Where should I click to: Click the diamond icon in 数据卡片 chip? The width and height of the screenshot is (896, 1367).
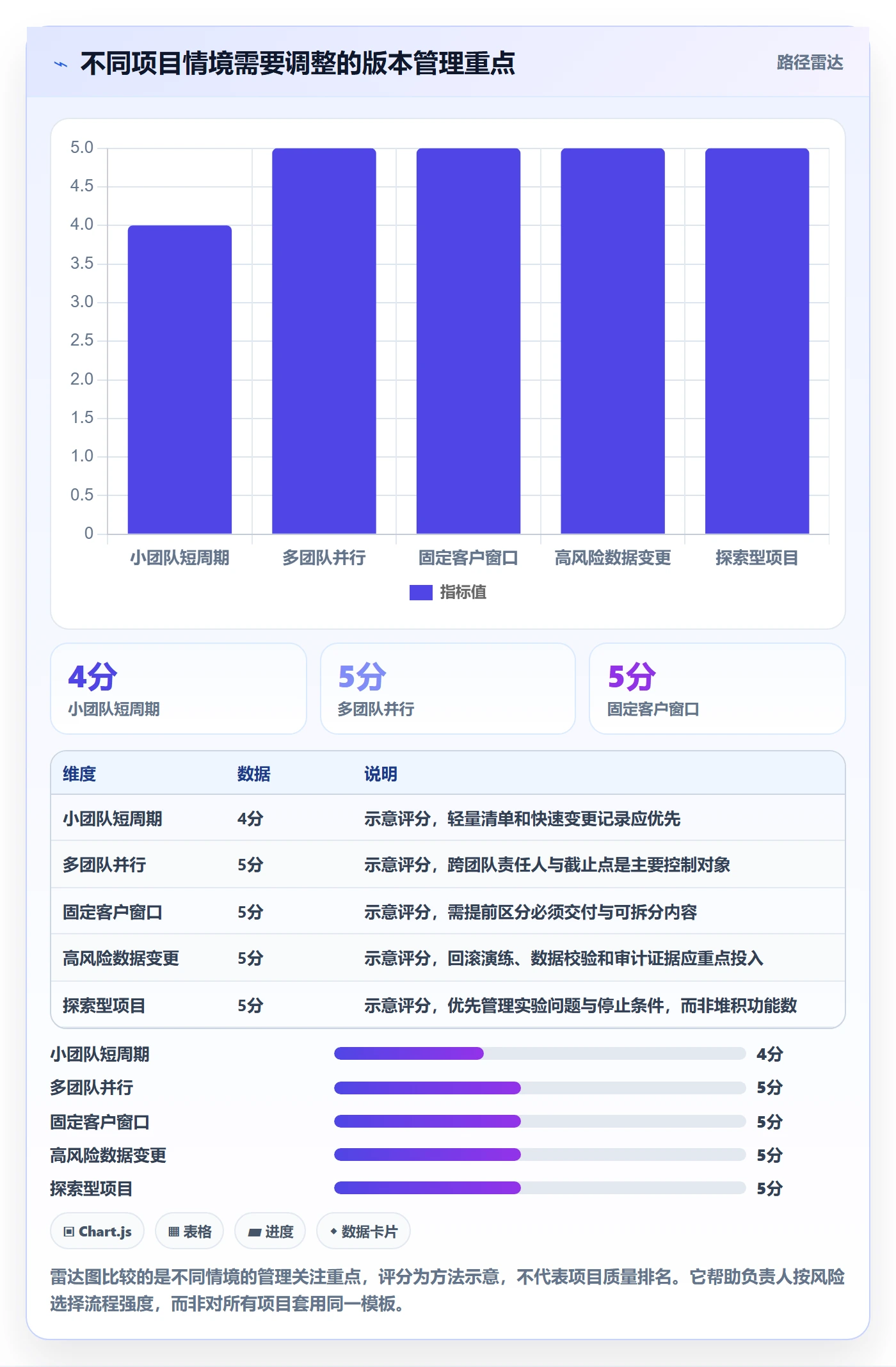pyautogui.click(x=333, y=1231)
